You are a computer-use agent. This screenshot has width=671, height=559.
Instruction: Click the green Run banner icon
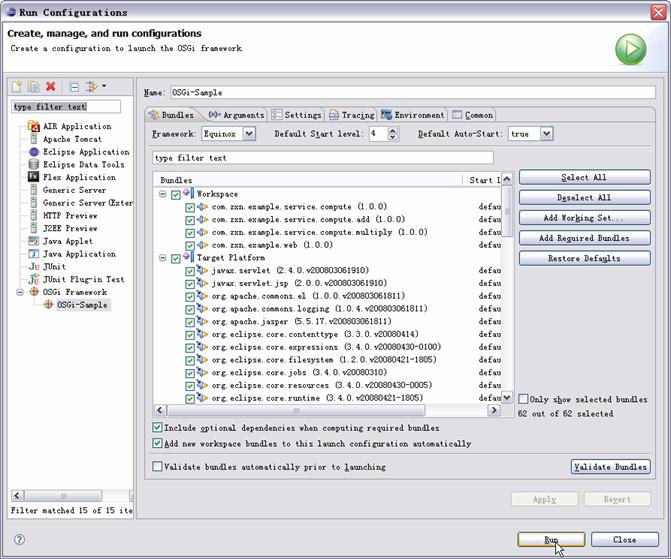pyautogui.click(x=631, y=49)
